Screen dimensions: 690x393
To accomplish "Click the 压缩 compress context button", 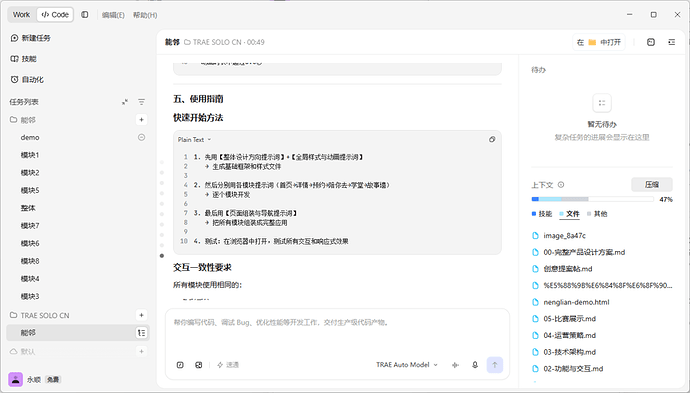I will point(652,184).
